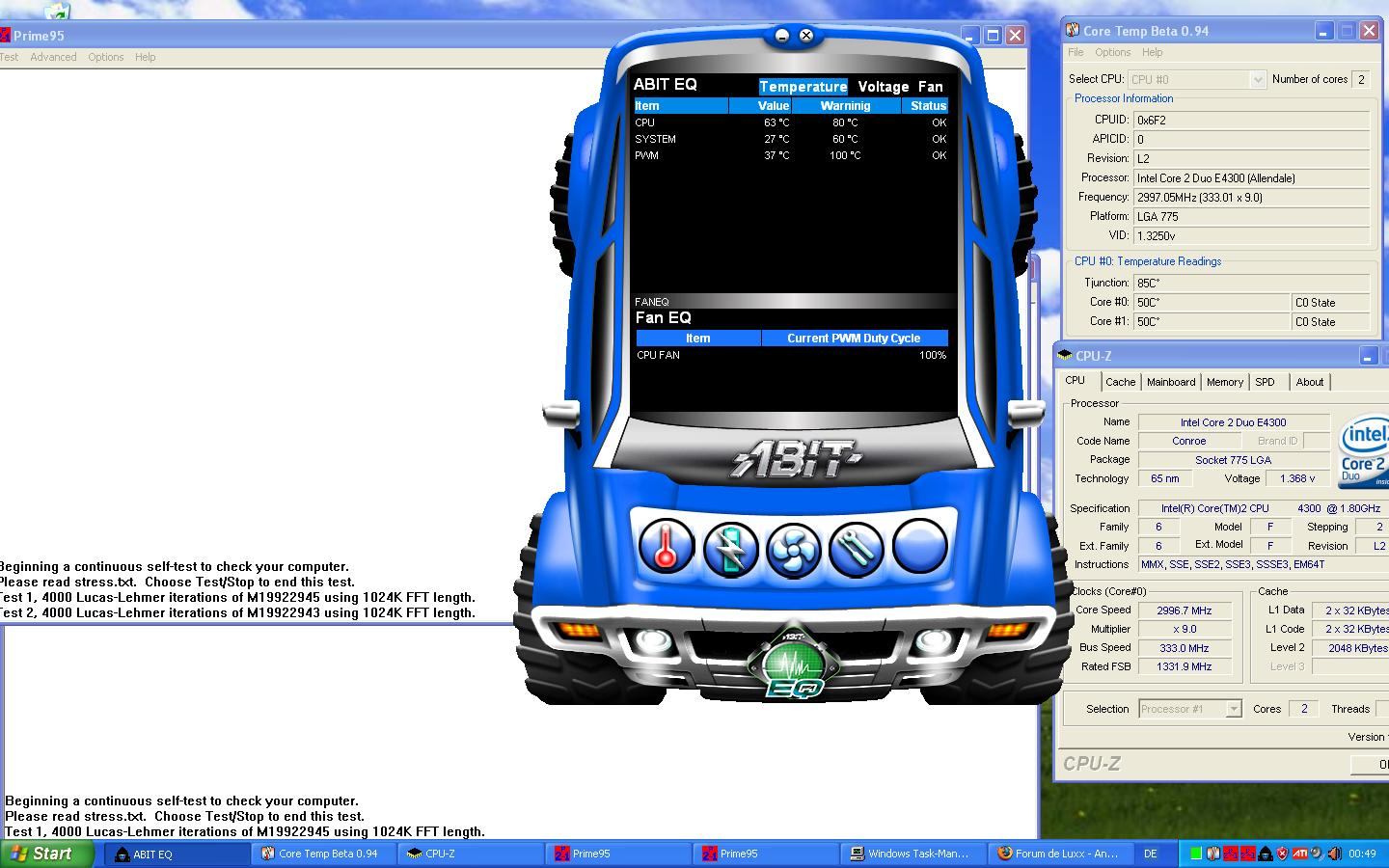1389x868 pixels.
Task: Click the Warninig column header
Action: click(x=846, y=106)
